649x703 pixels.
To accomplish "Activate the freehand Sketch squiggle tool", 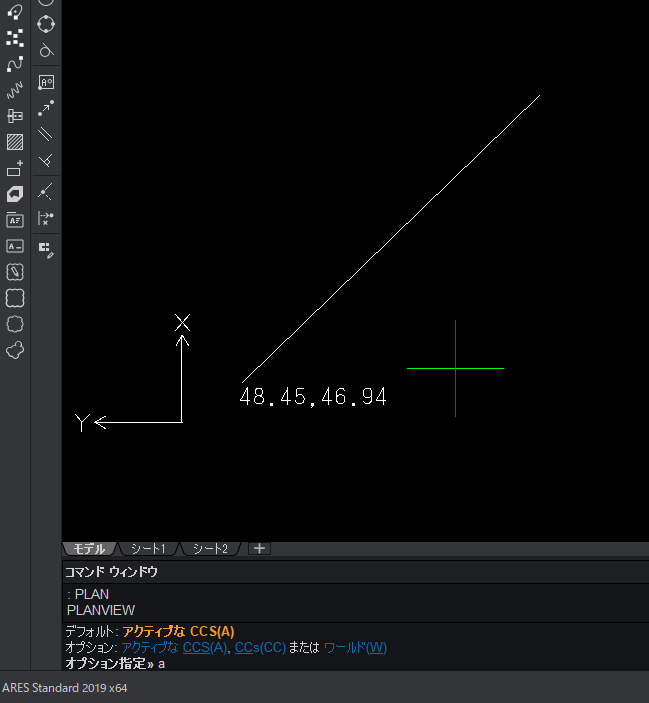I will pos(15,90).
